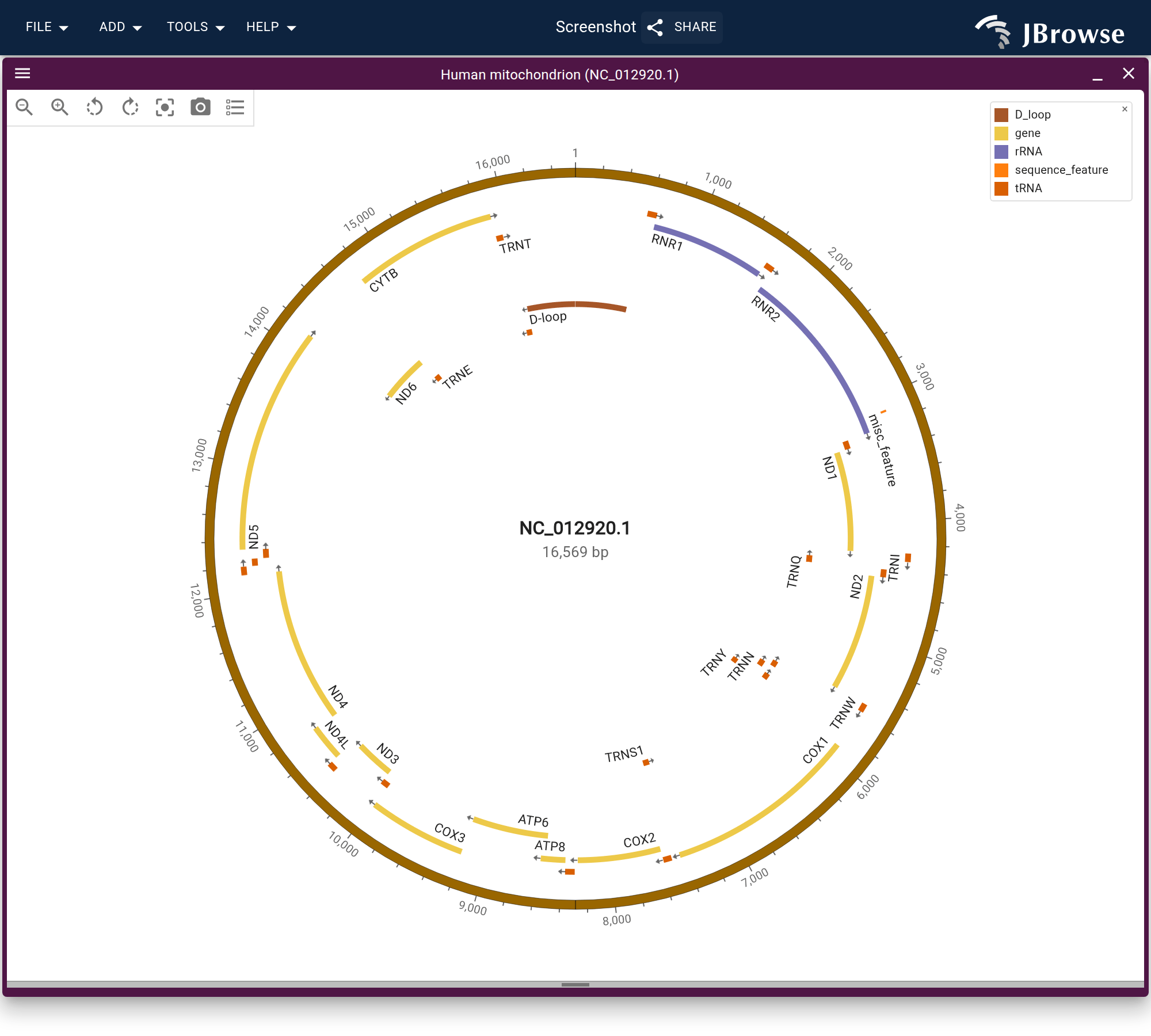Open the TOOLS menu

(x=196, y=27)
